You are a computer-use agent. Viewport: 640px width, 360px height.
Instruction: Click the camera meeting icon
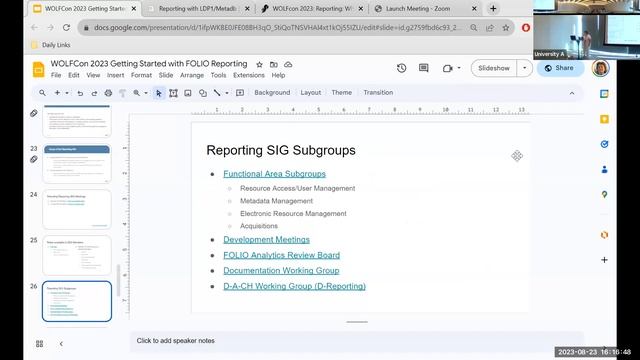(x=447, y=68)
